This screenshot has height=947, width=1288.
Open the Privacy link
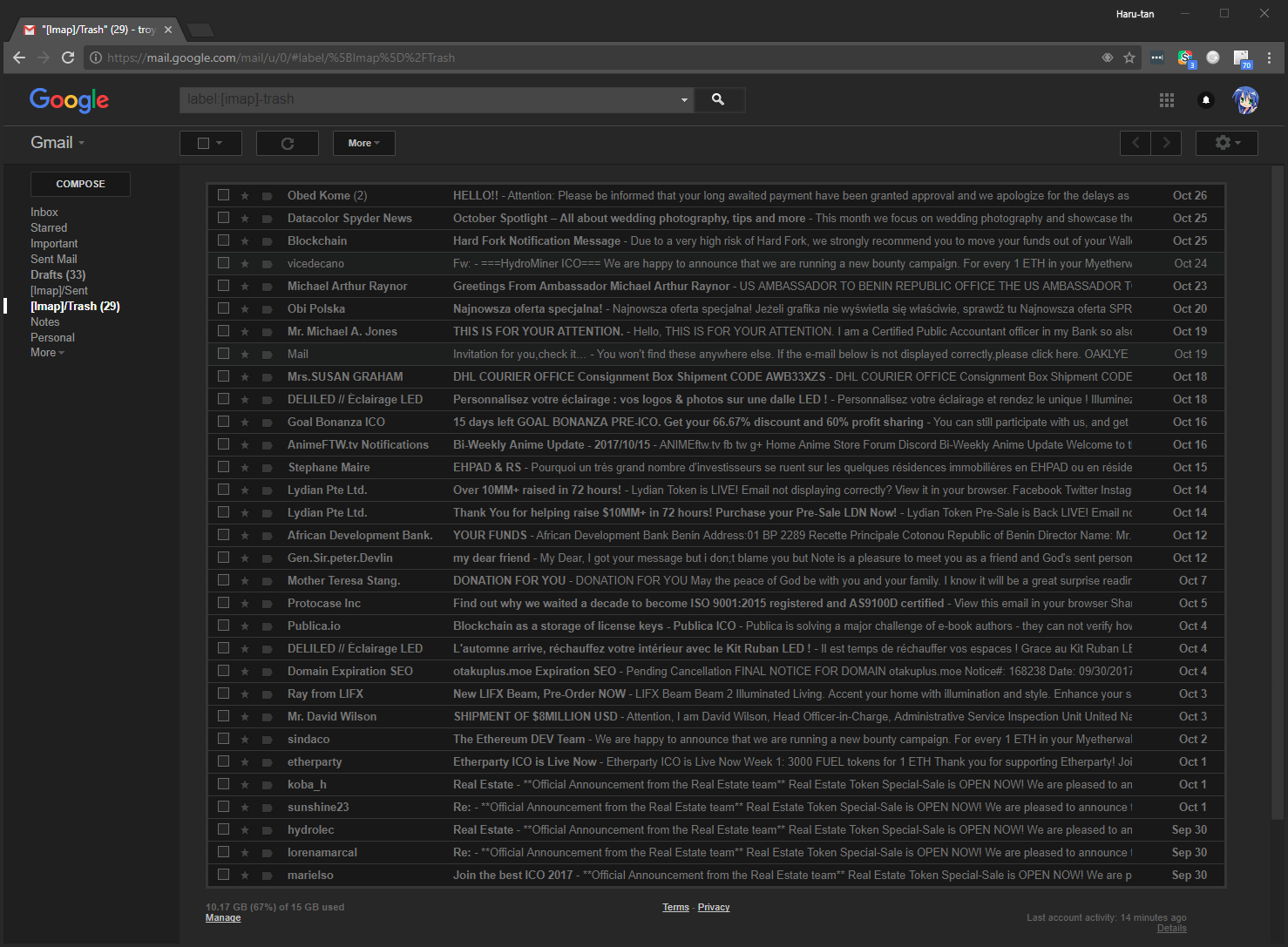pos(714,907)
